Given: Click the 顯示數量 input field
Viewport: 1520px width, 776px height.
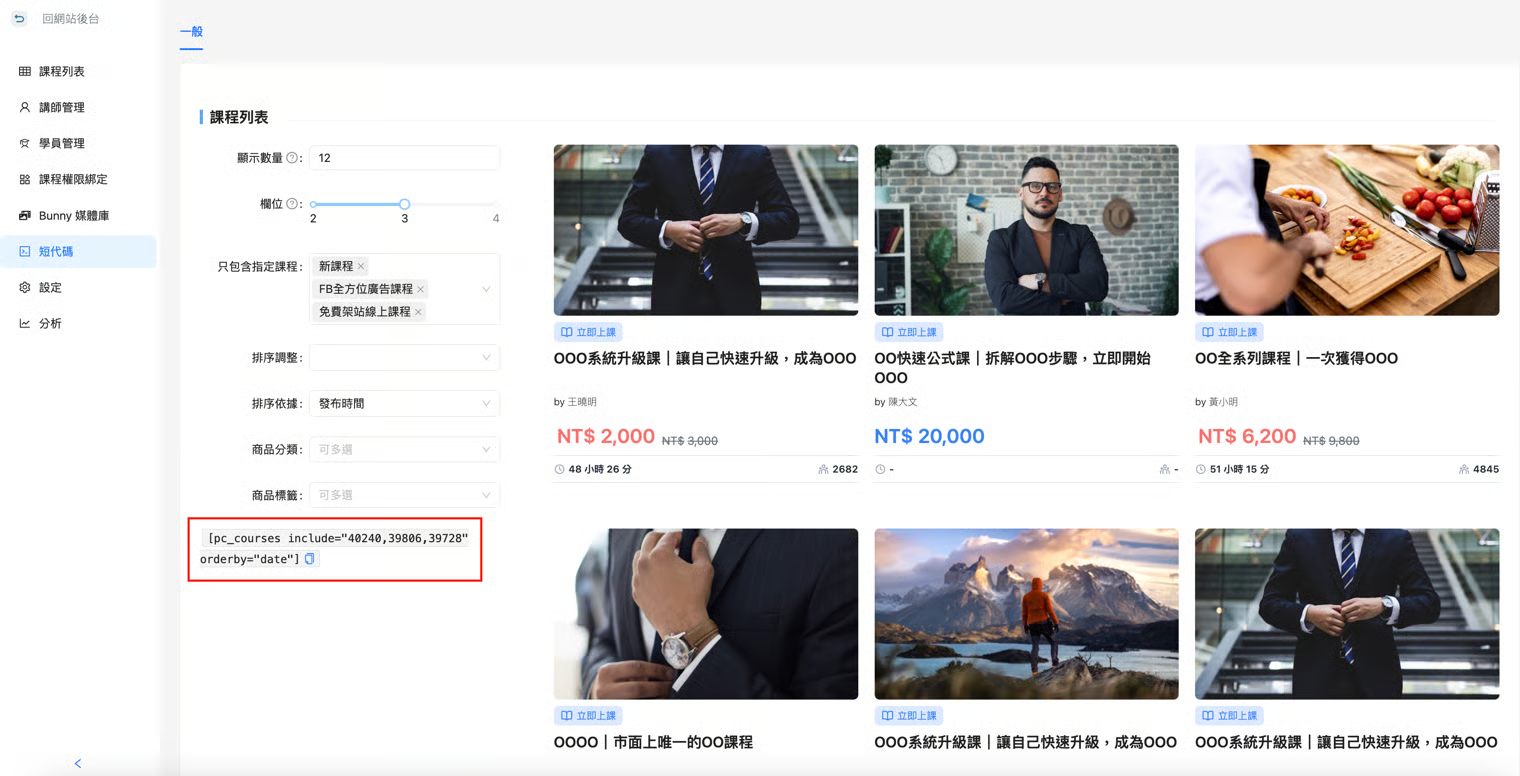Looking at the screenshot, I should (x=404, y=158).
